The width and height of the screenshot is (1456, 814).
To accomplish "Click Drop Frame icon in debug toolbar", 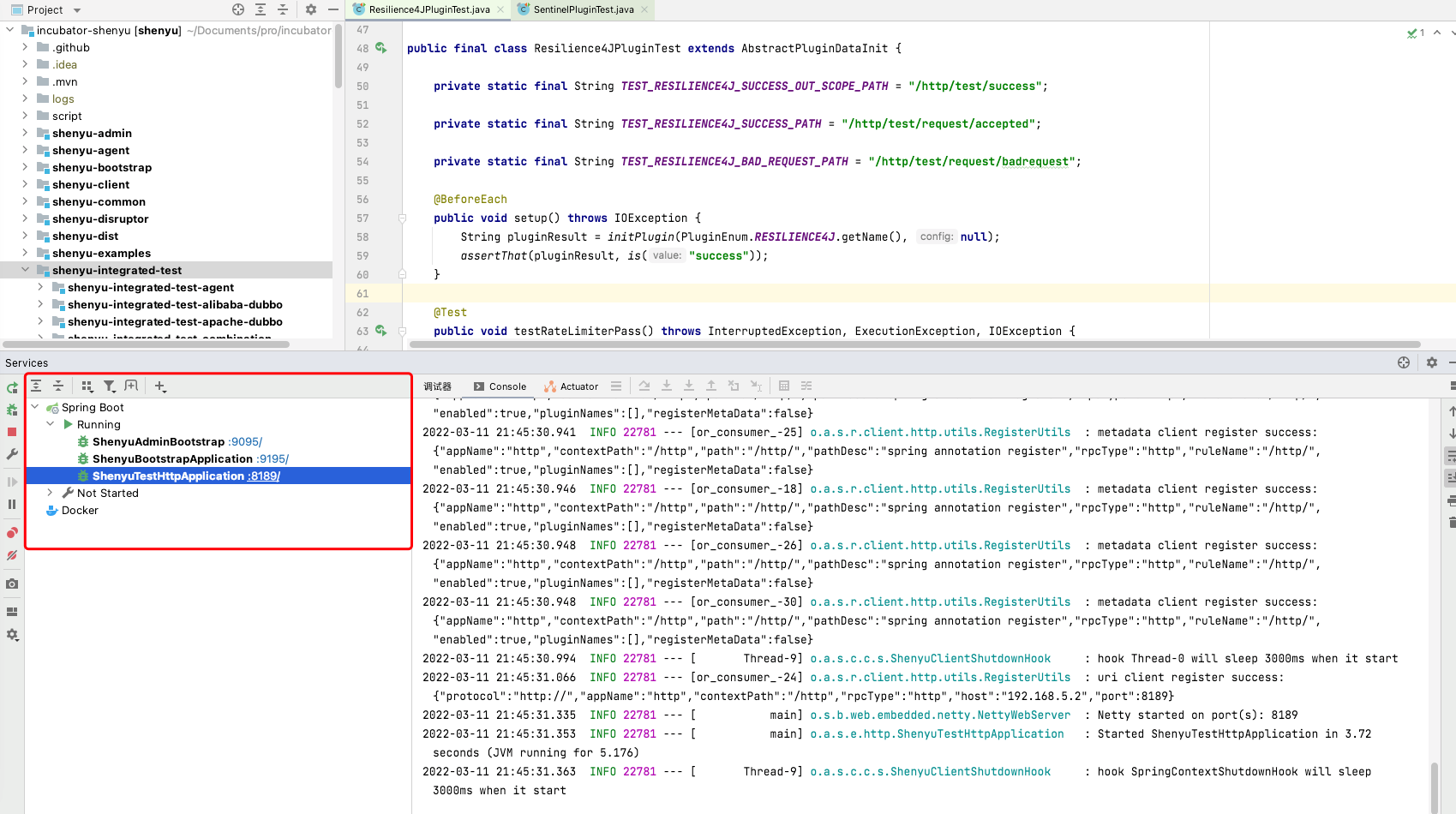I will point(734,386).
